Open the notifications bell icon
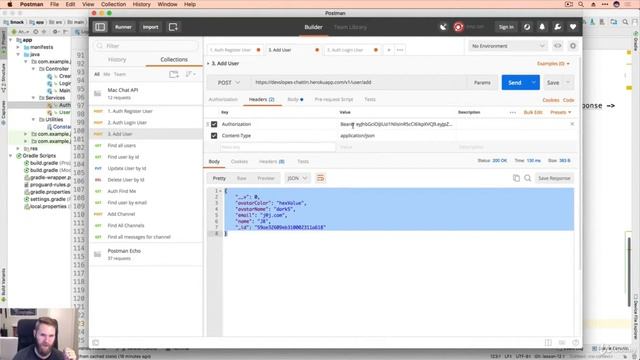Image resolution: width=640 pixels, height=360 pixels. coord(542,27)
